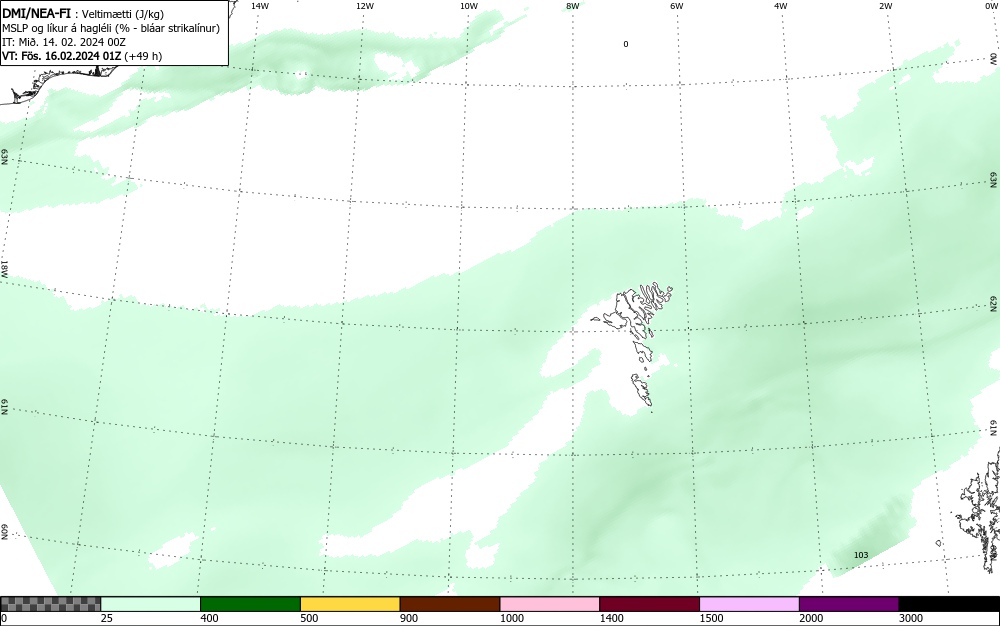
Task: Select the yellow 500–900 legend swatch
Action: click(x=350, y=604)
